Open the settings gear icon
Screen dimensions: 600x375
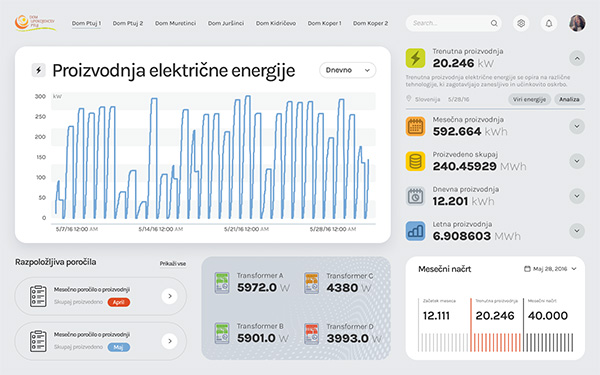pyautogui.click(x=521, y=23)
